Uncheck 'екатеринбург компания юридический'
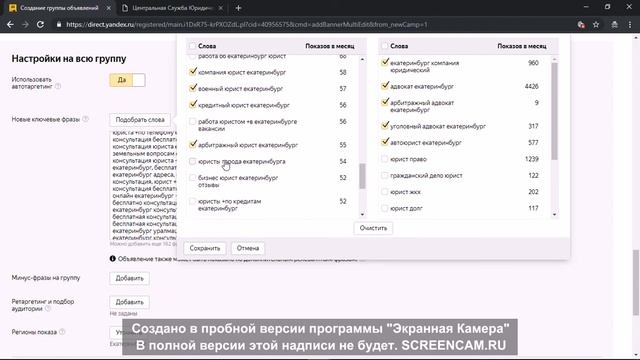Screen dimensions: 640x360 pyautogui.click(x=384, y=62)
